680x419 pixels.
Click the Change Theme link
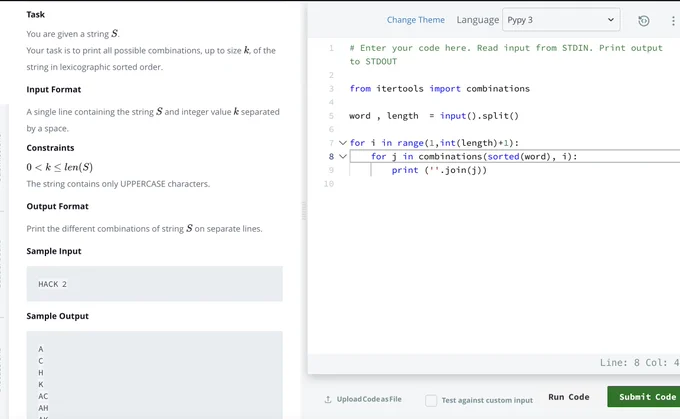pyautogui.click(x=415, y=20)
